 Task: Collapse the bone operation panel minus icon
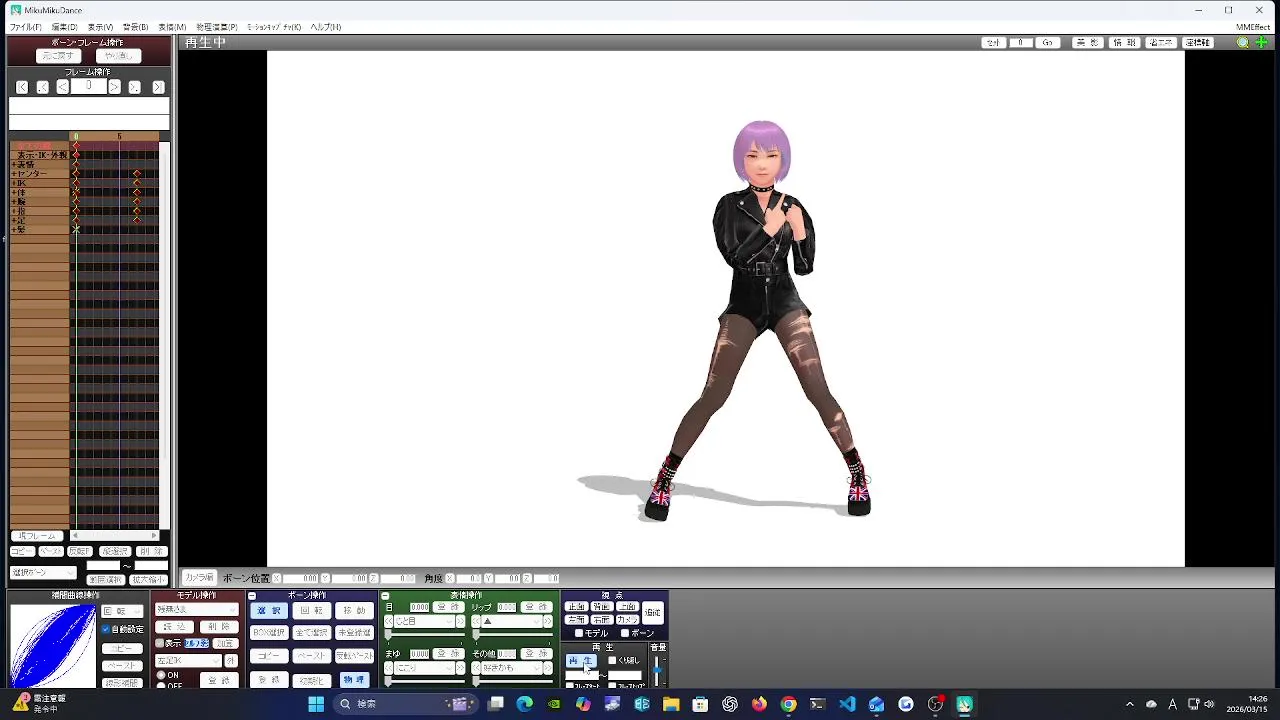tap(252, 596)
